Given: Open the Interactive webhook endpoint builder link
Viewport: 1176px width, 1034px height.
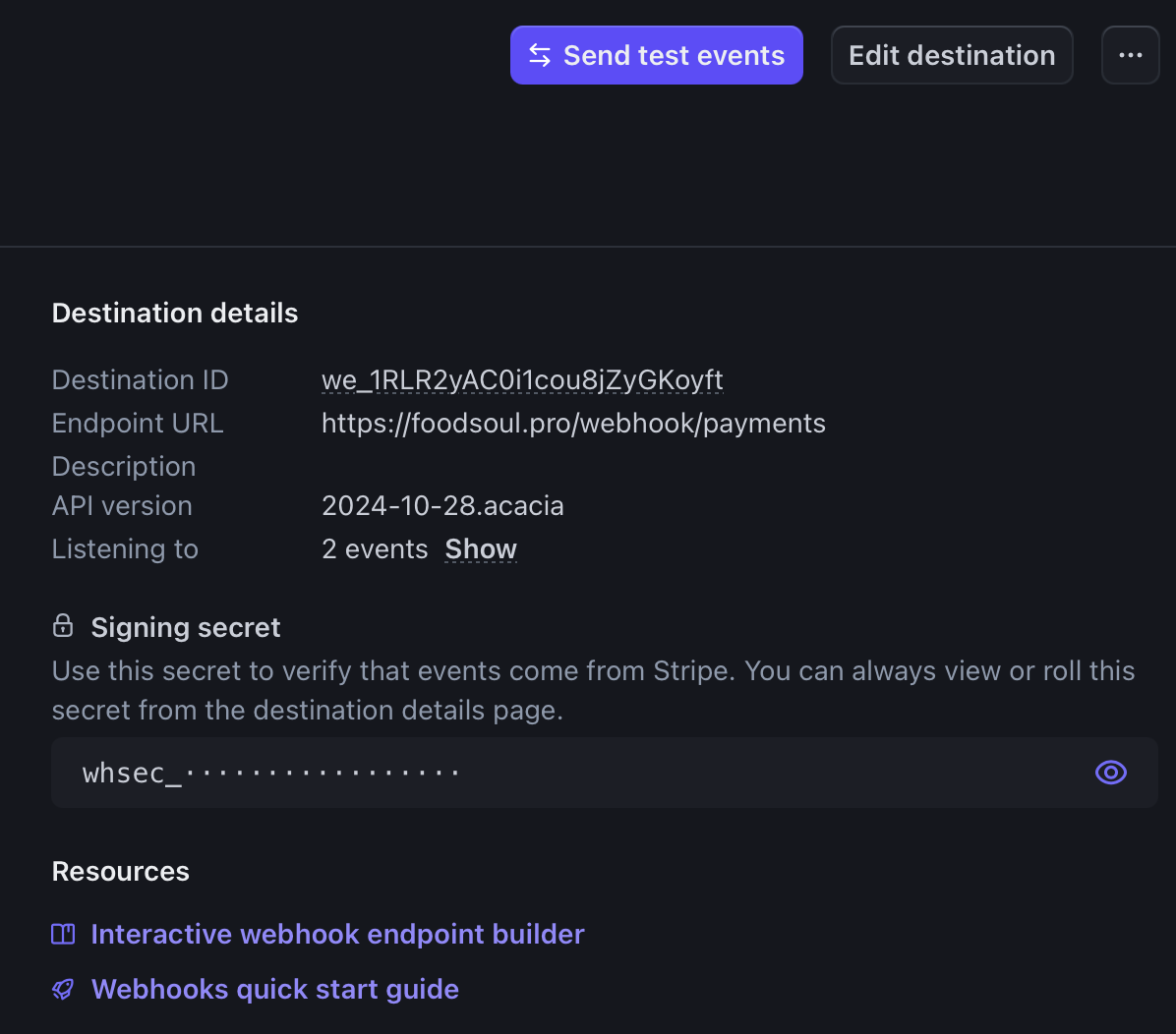Looking at the screenshot, I should click(337, 934).
